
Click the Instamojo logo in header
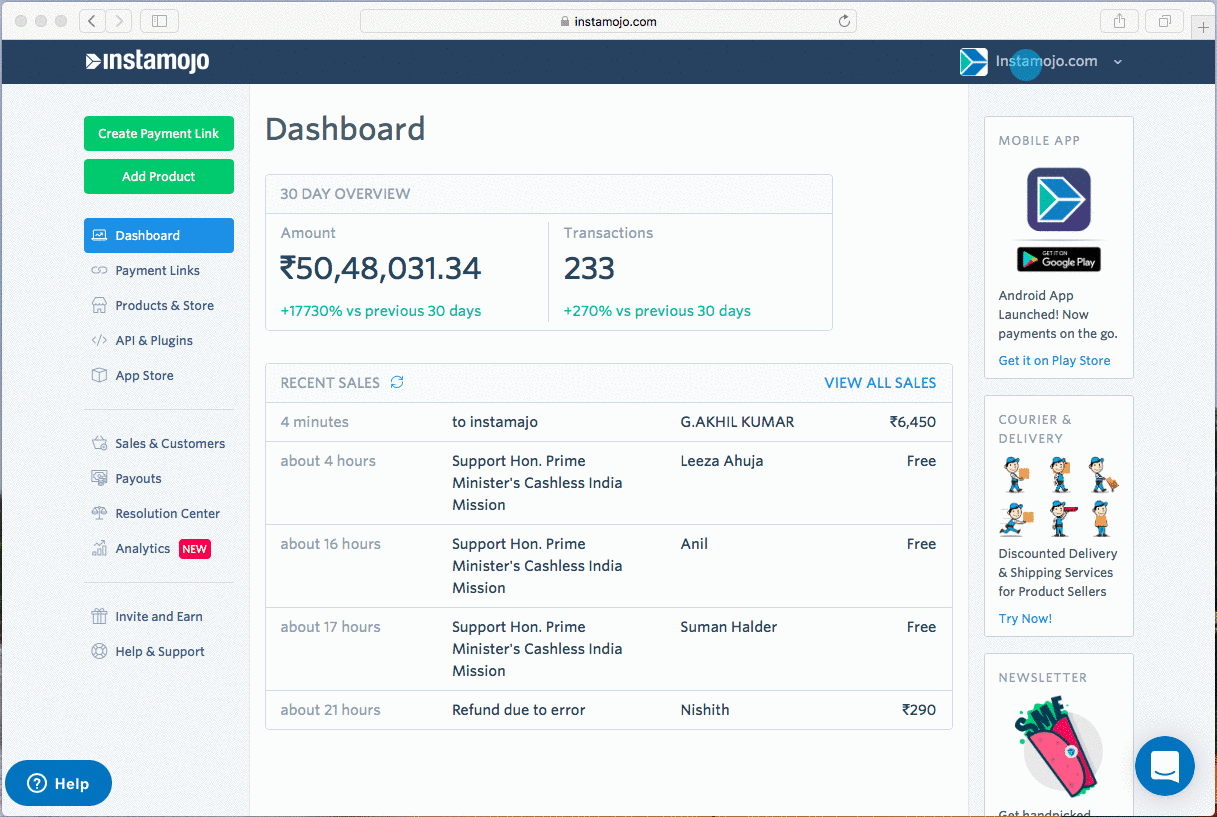coord(147,62)
